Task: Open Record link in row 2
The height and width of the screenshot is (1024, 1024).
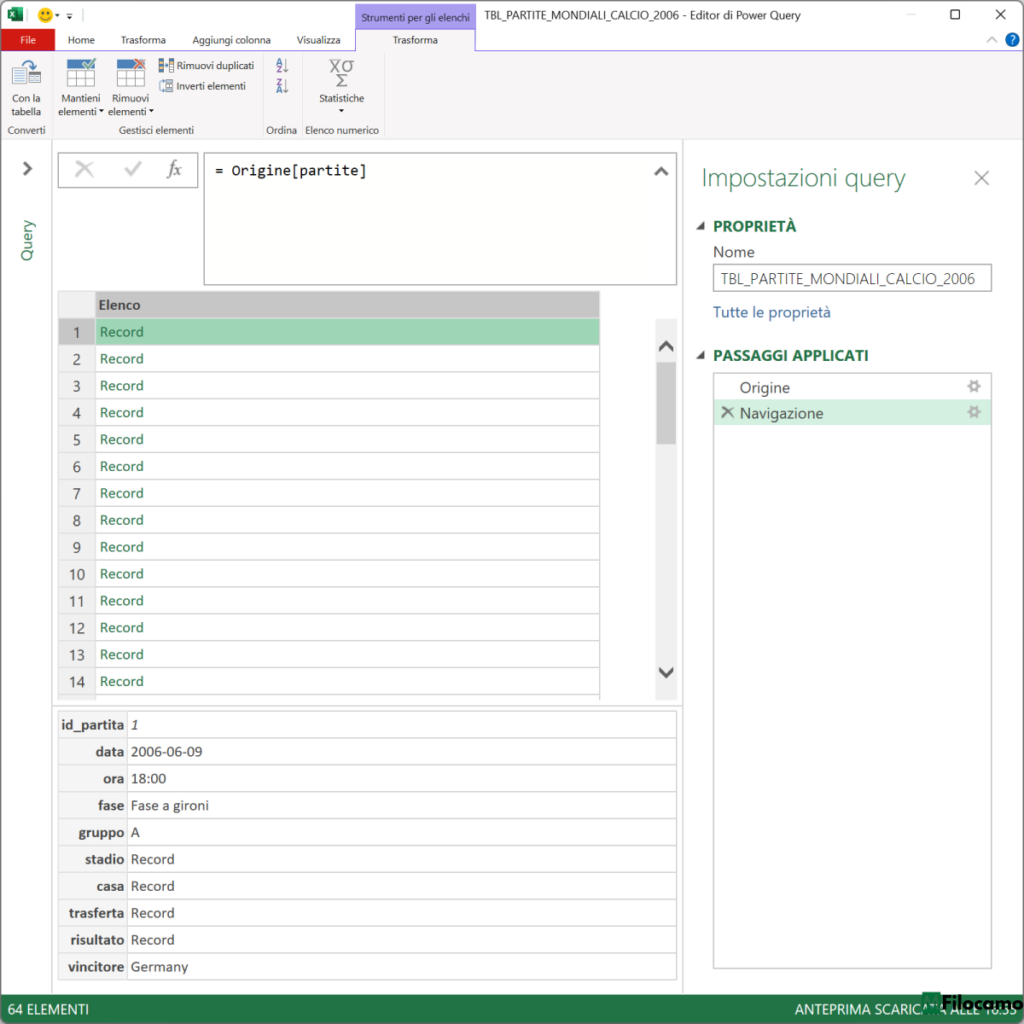Action: tap(121, 359)
